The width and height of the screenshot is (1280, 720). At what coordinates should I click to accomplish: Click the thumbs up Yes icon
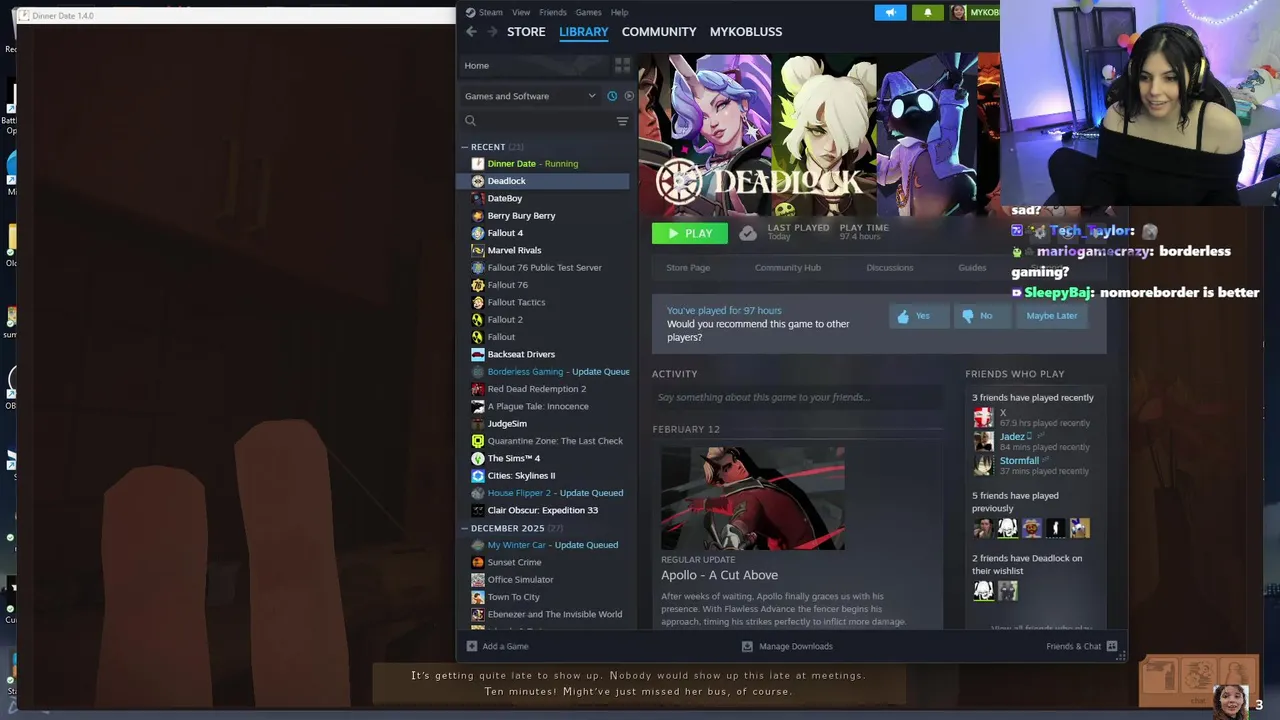coord(903,316)
